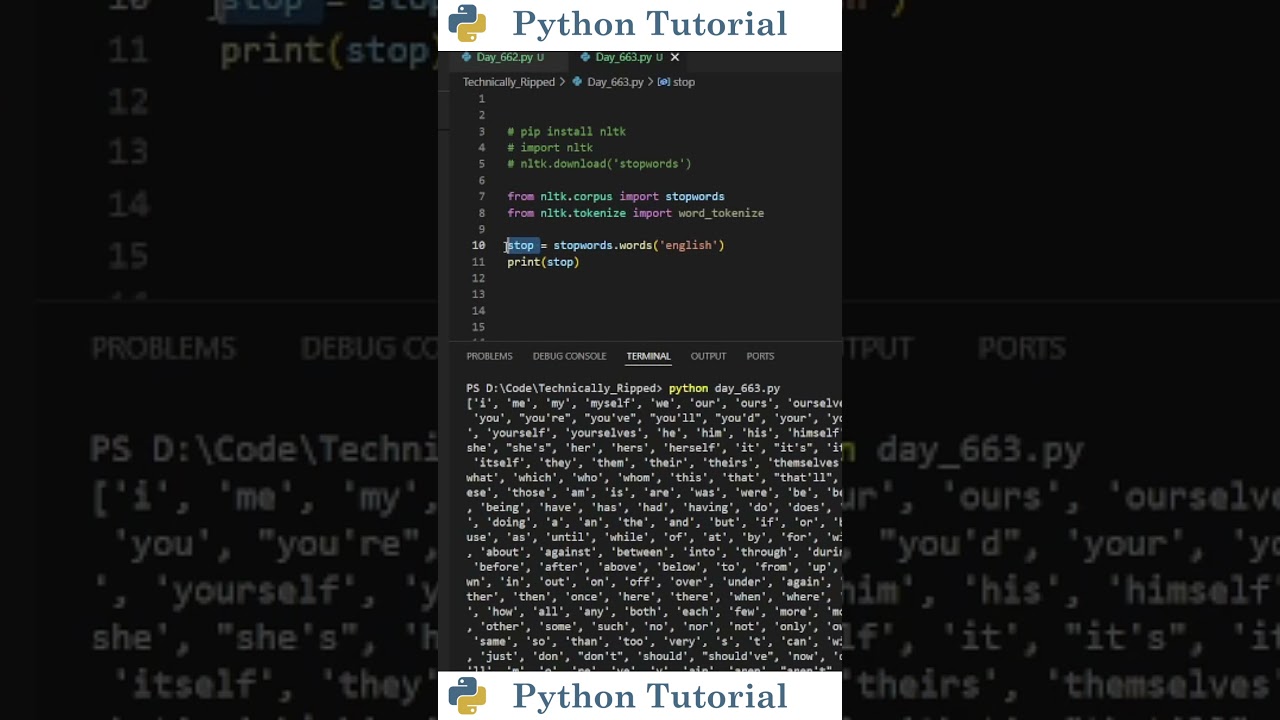Open the stop symbol breadcrumb
Viewport: 1280px width, 720px height.
click(x=684, y=82)
